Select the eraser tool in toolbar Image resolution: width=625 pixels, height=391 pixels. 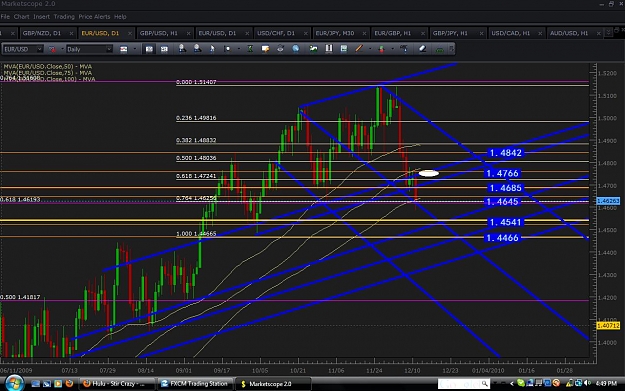[x=423, y=49]
